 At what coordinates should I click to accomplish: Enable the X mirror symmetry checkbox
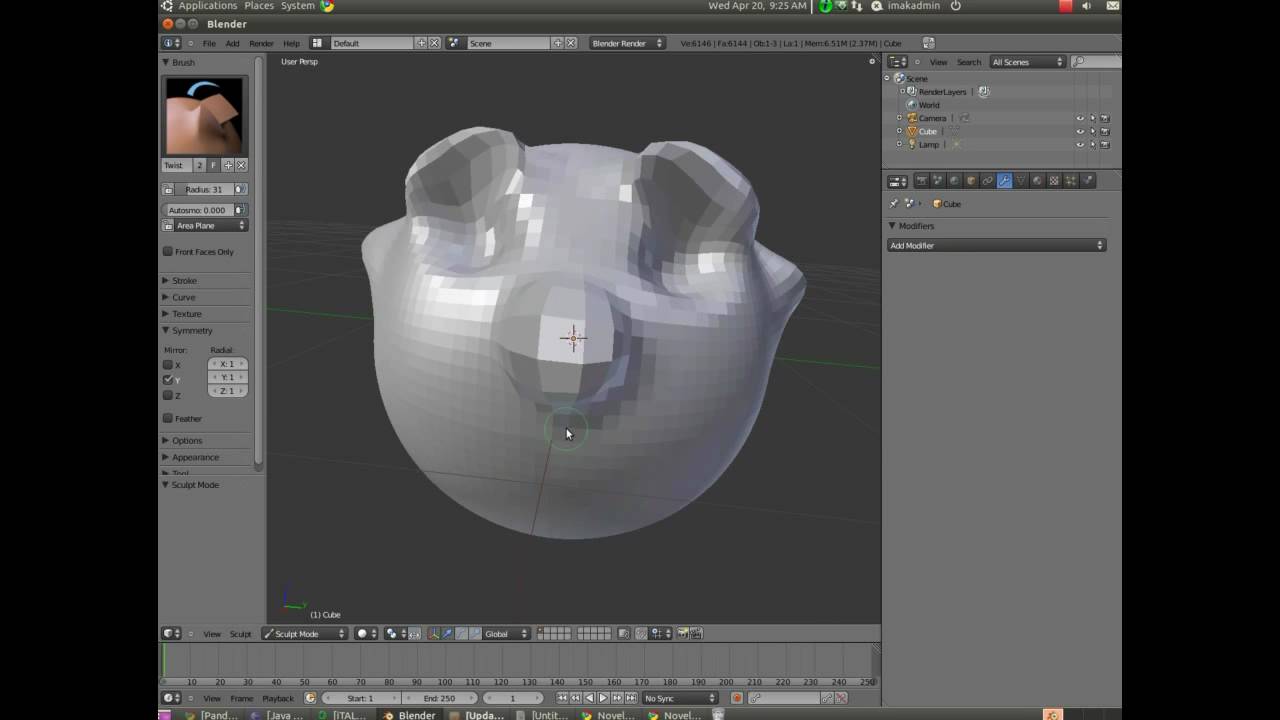[168, 365]
